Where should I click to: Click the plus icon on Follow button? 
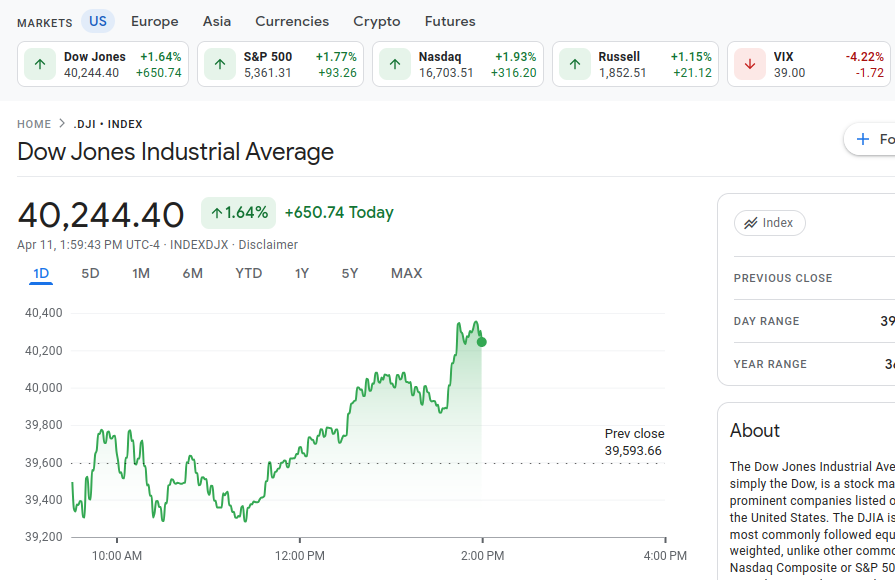[x=863, y=139]
